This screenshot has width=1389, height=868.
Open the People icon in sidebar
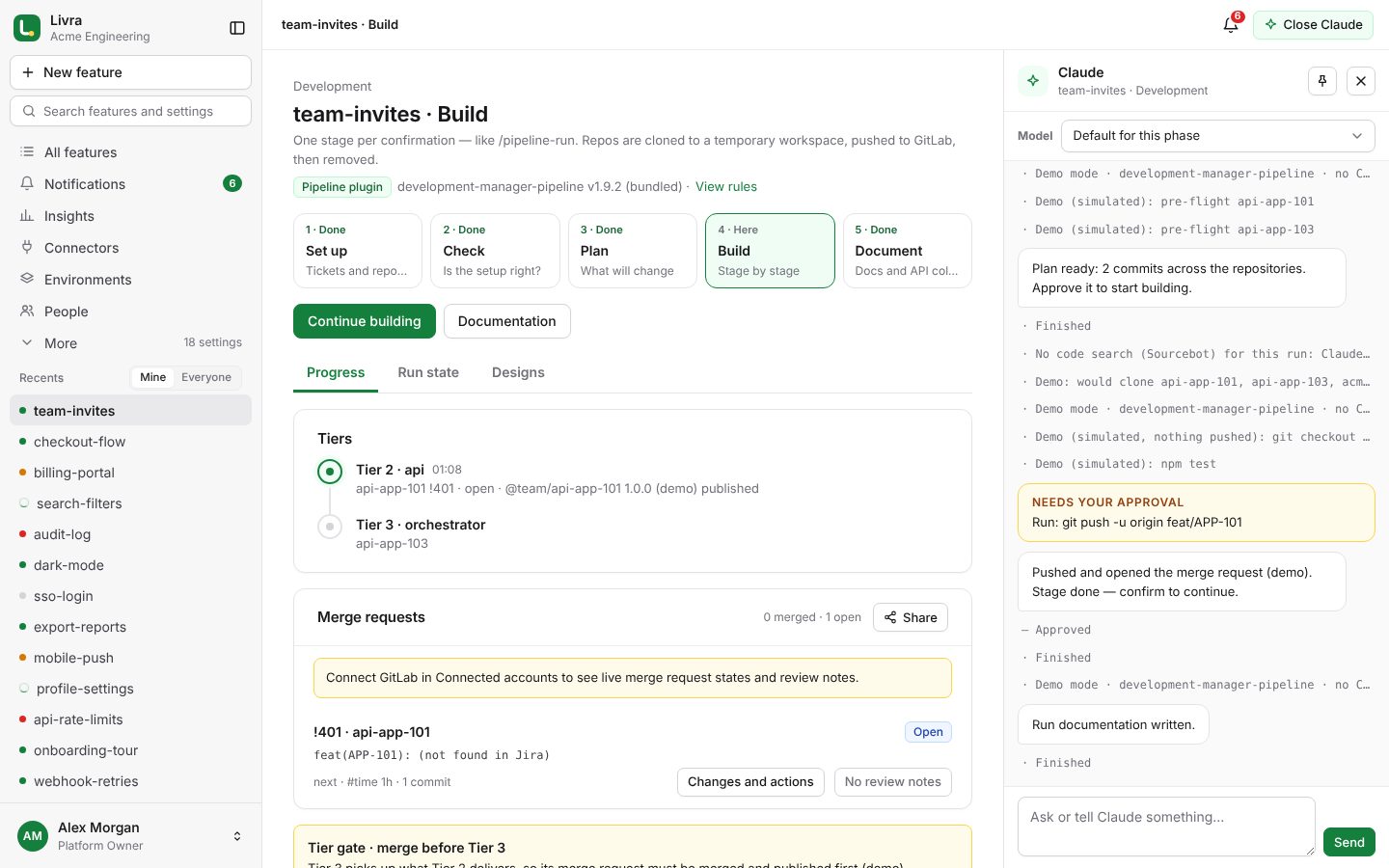click(27, 312)
